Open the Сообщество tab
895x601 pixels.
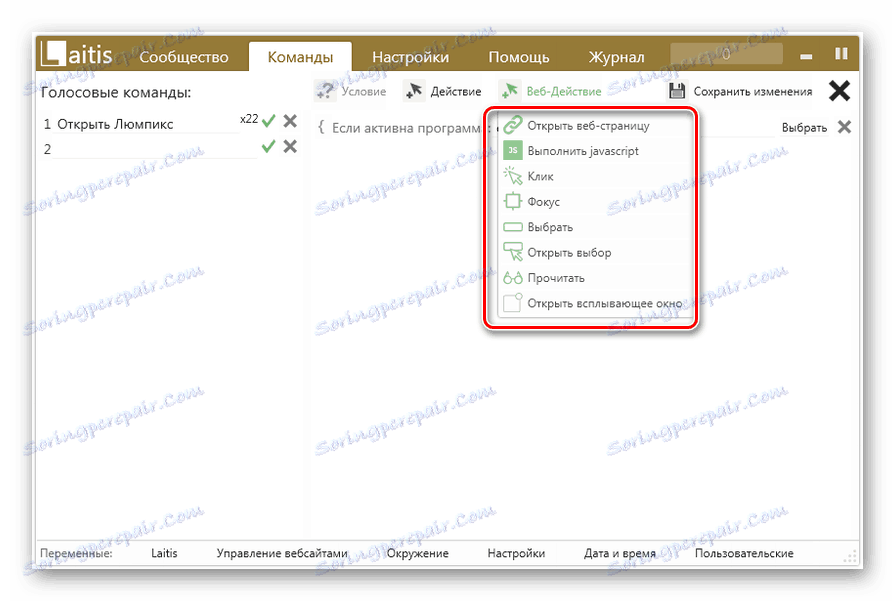point(184,57)
